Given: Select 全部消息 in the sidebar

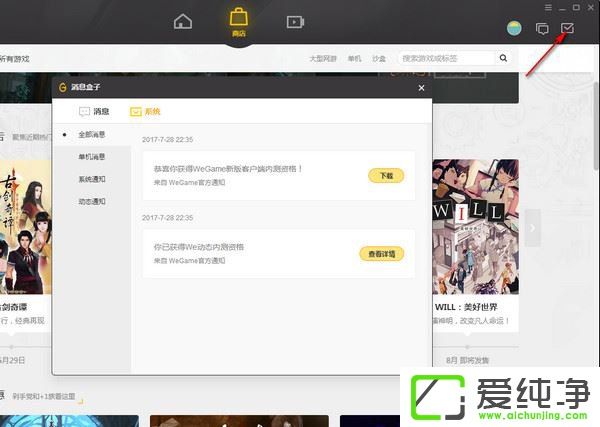Looking at the screenshot, I should [x=91, y=134].
